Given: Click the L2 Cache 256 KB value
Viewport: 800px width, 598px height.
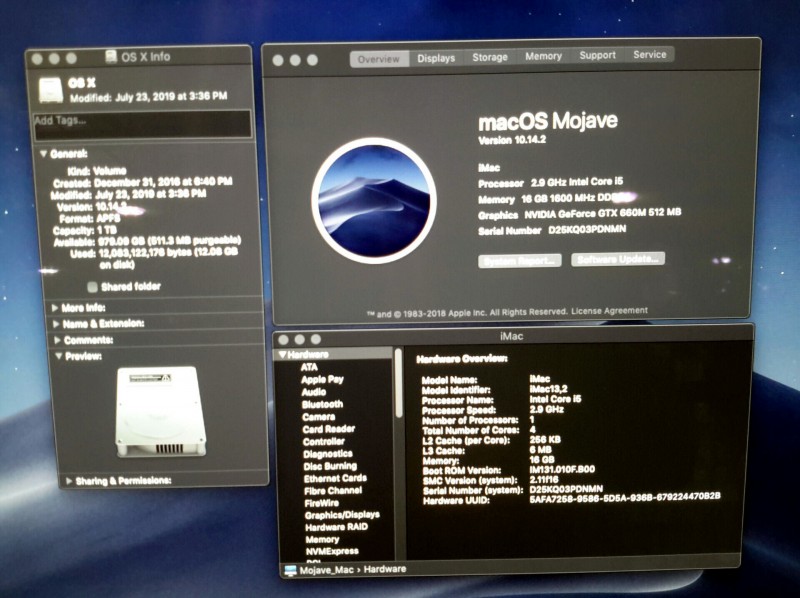Looking at the screenshot, I should coord(545,439).
